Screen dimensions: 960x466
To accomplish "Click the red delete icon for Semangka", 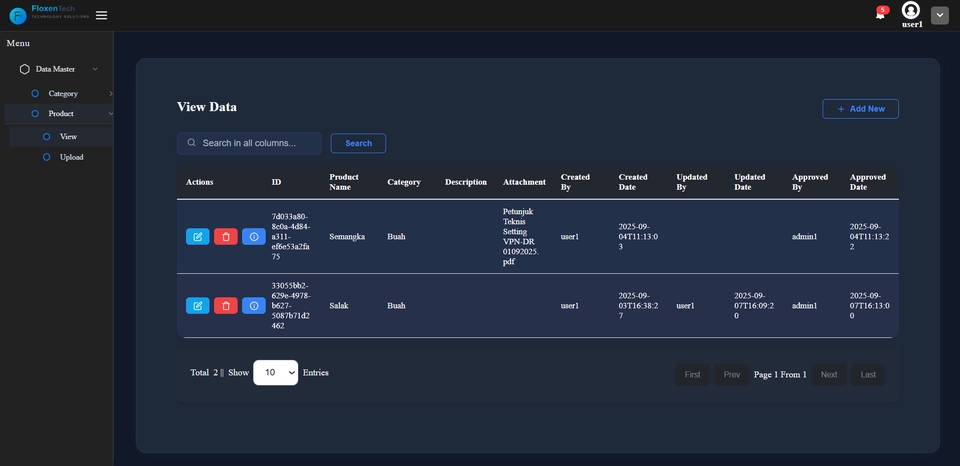I will coord(226,237).
